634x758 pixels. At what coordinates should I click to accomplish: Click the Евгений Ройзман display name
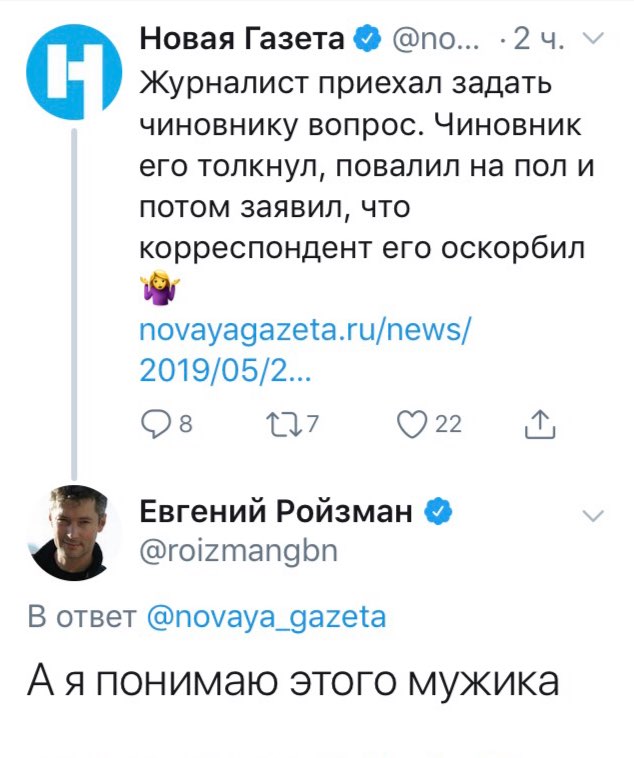[275, 512]
